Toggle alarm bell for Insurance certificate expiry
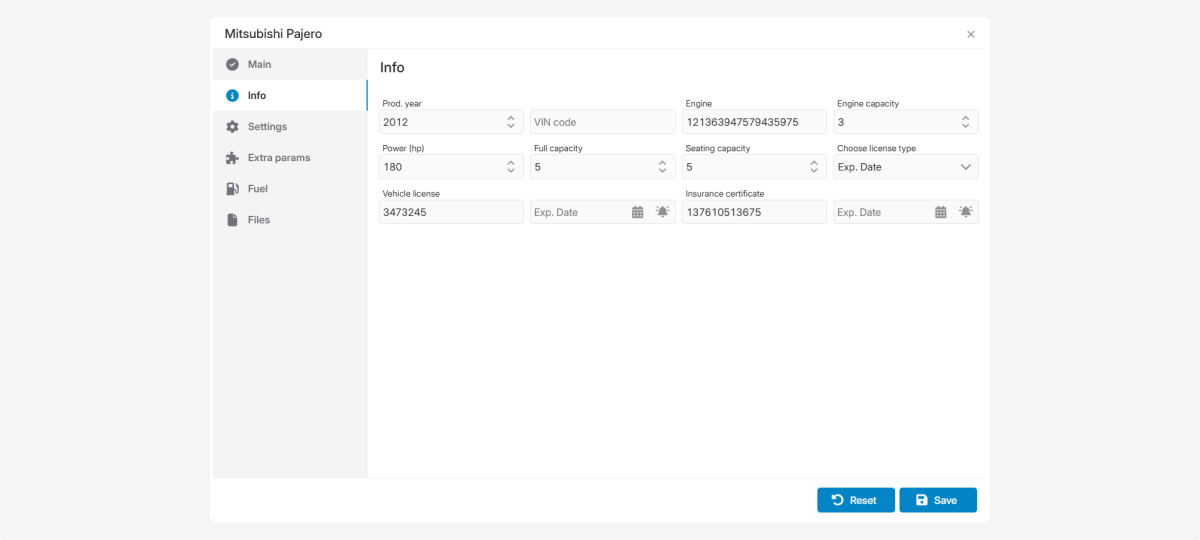1200x540 pixels. pyautogui.click(x=965, y=212)
